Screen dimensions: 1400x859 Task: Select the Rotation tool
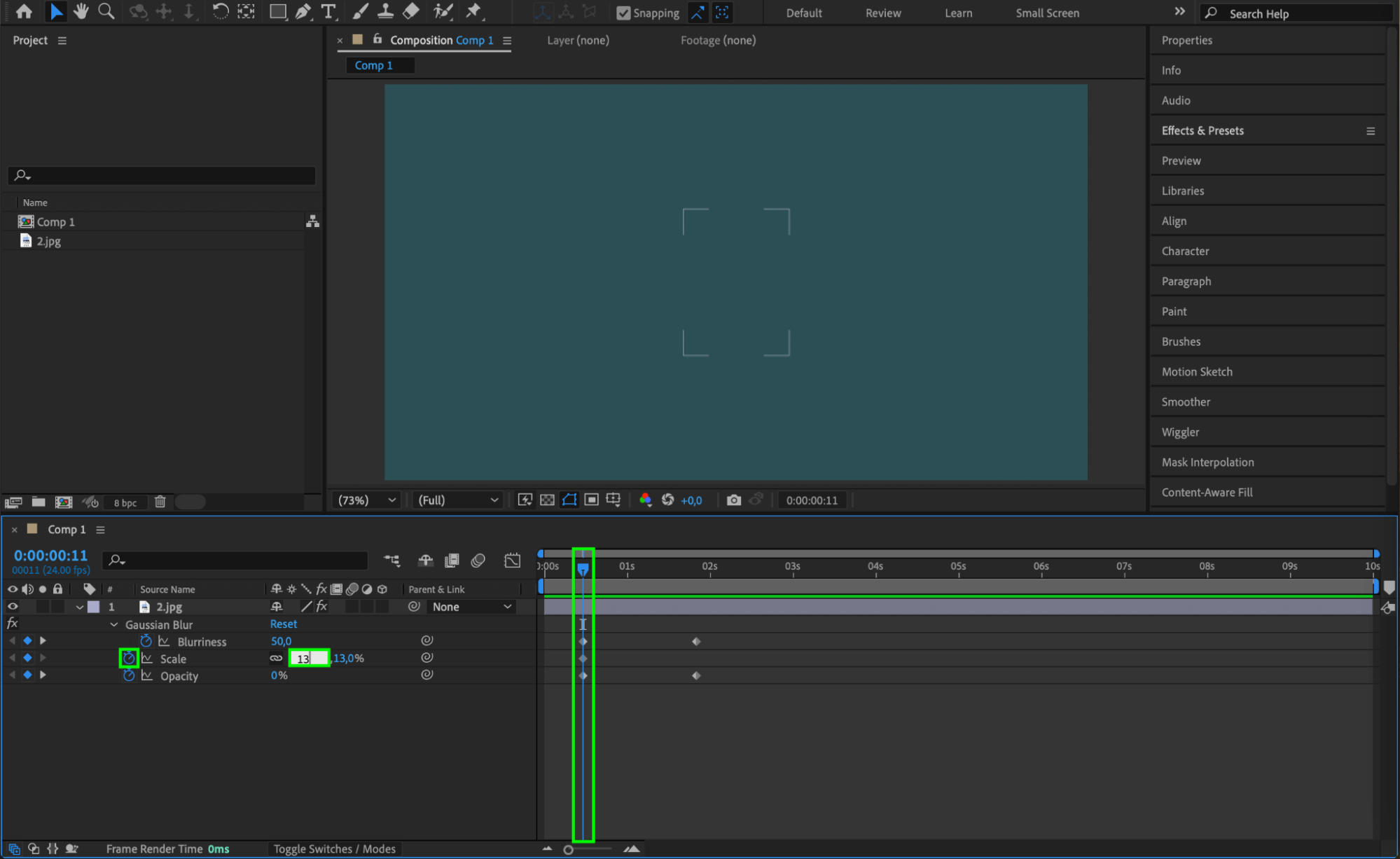coord(220,11)
